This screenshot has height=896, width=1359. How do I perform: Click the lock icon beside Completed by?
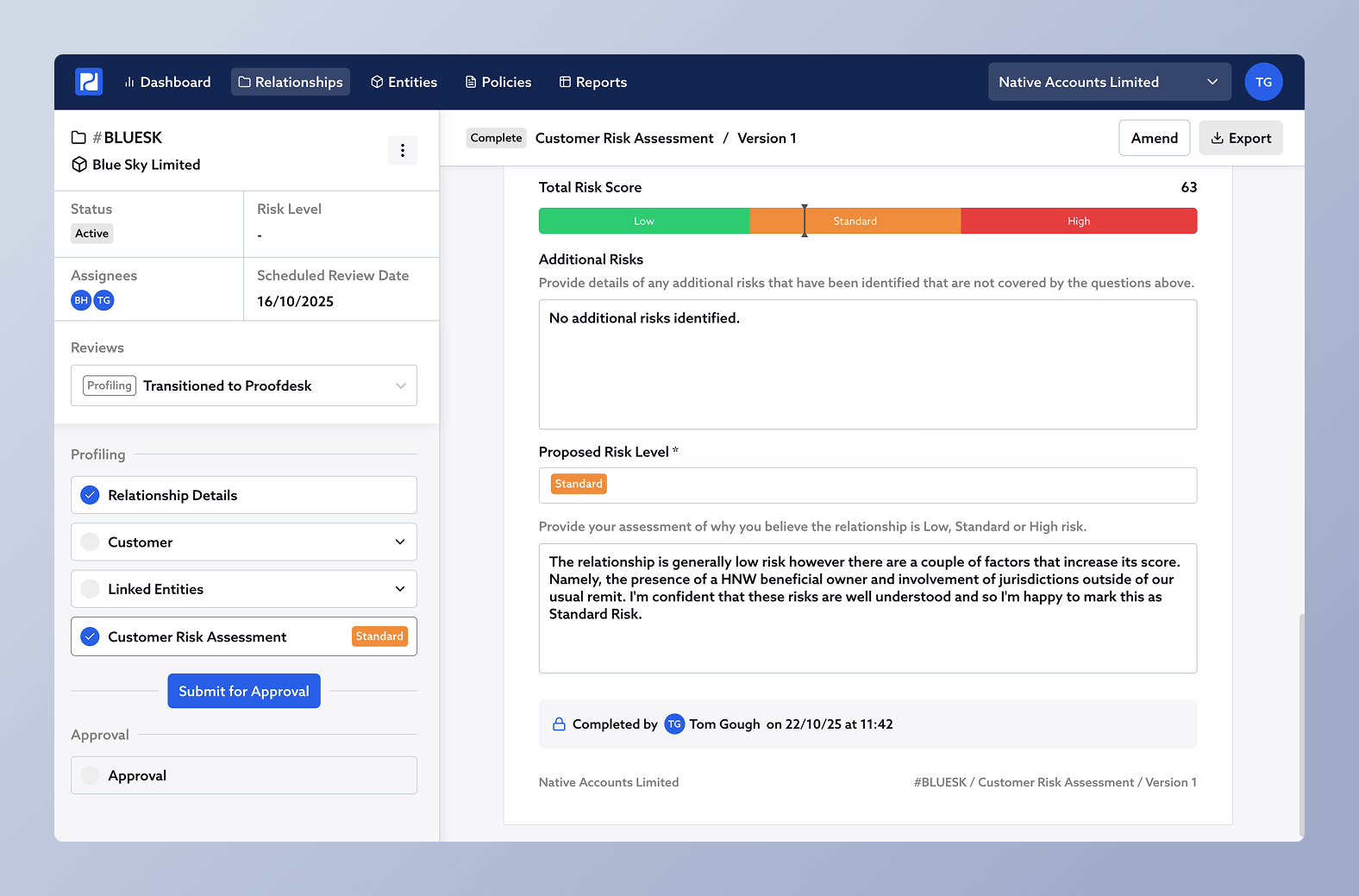coord(559,724)
